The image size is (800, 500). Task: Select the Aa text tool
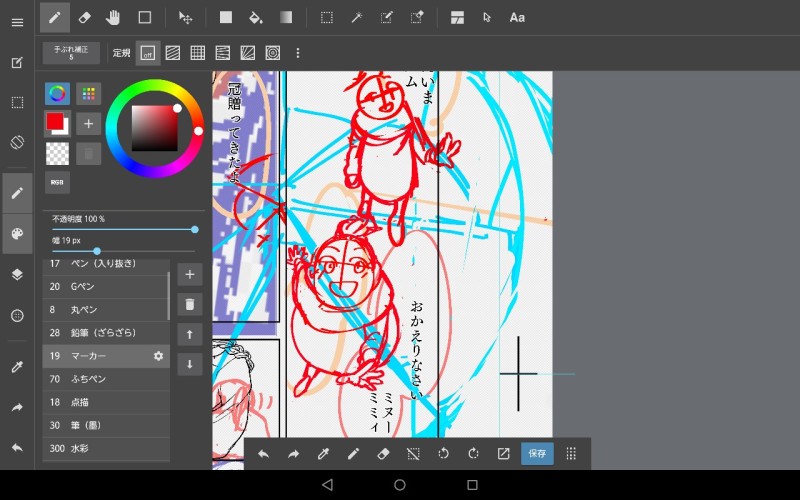click(517, 18)
